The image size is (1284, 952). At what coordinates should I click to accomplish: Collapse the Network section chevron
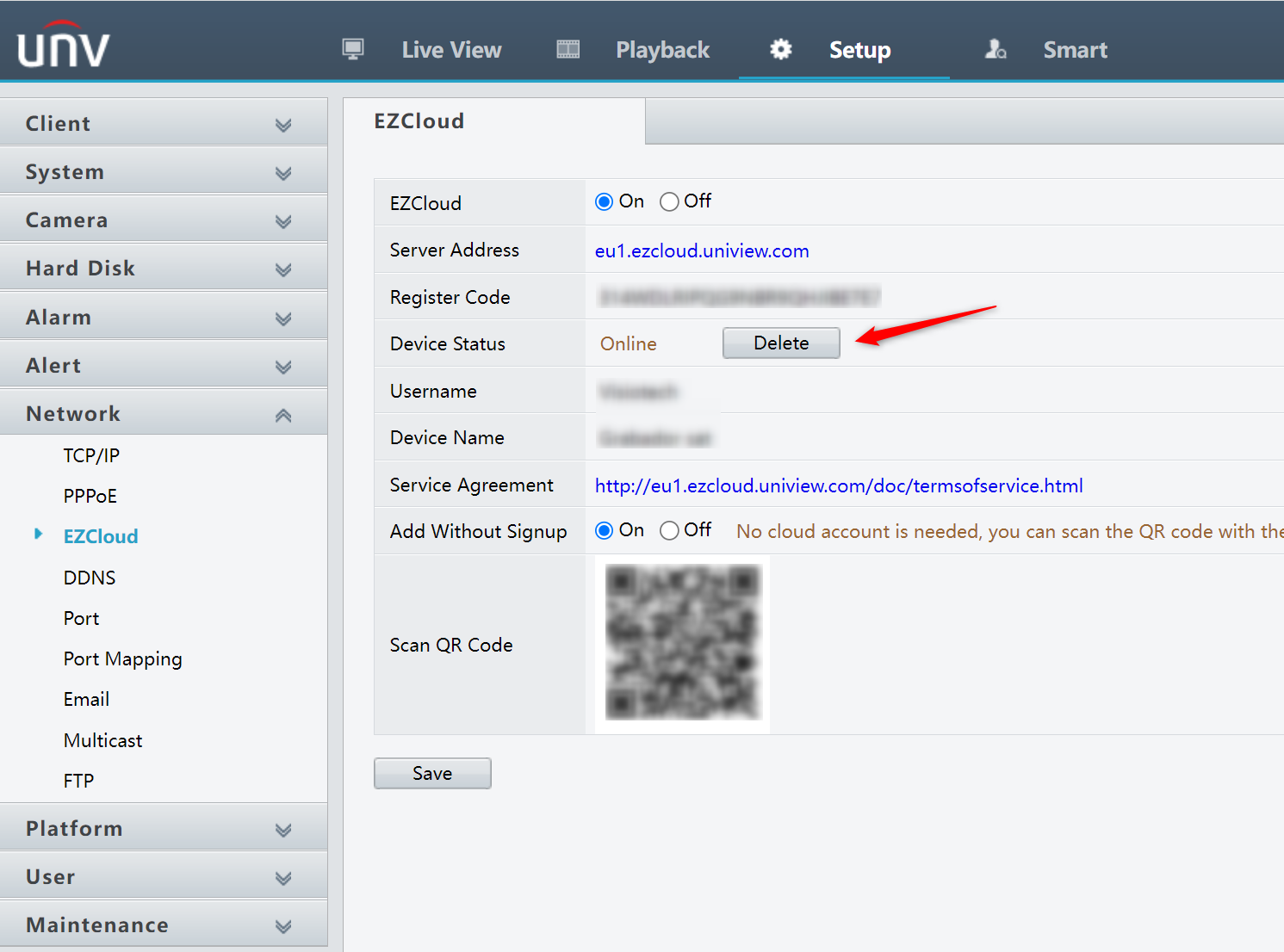[x=283, y=415]
